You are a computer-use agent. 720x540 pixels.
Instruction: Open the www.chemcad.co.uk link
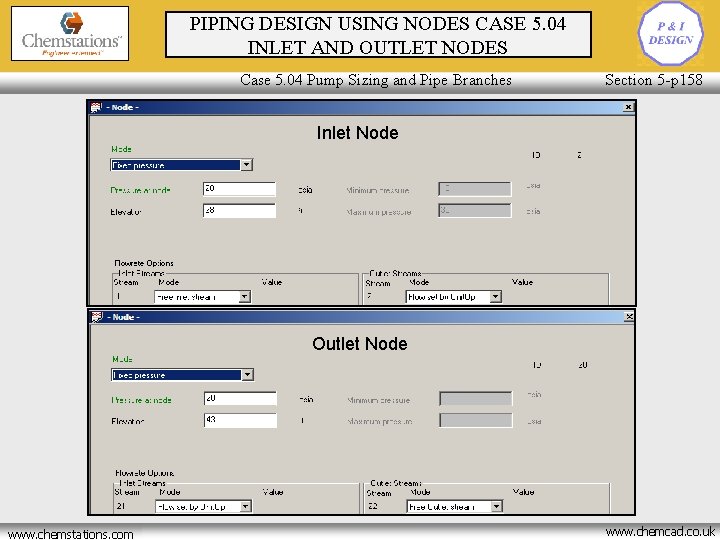(x=660, y=532)
